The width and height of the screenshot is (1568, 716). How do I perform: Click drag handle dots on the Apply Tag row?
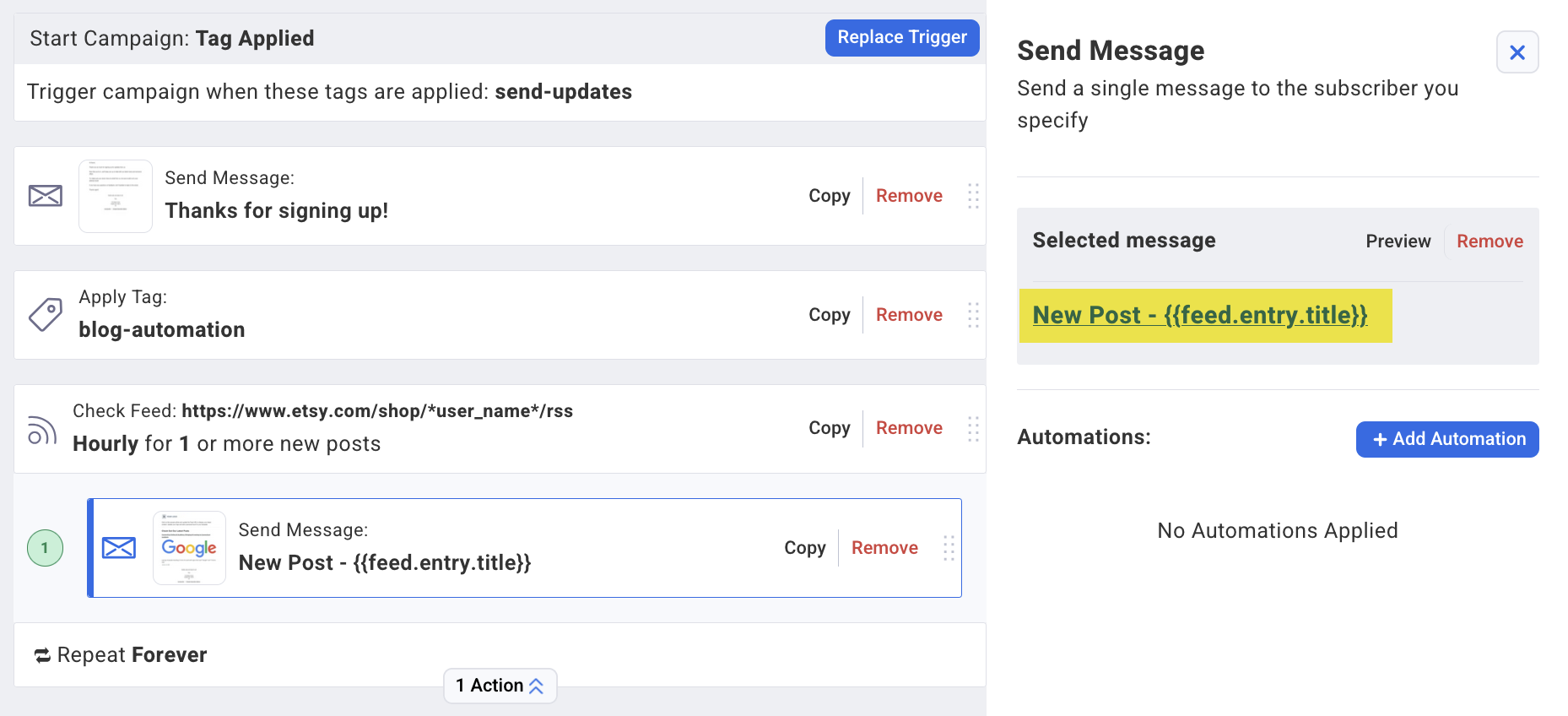pos(973,315)
